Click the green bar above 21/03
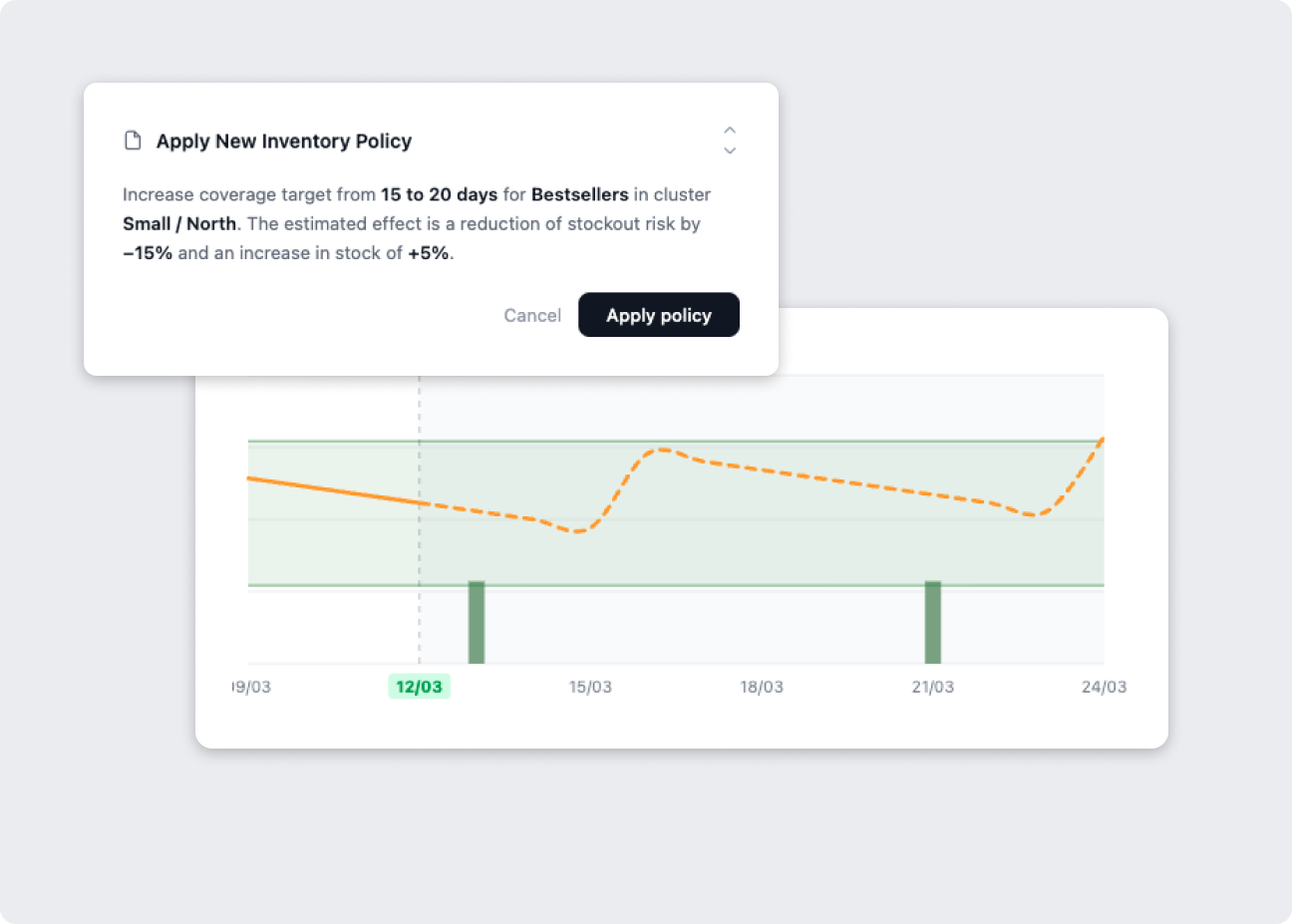 pos(933,622)
